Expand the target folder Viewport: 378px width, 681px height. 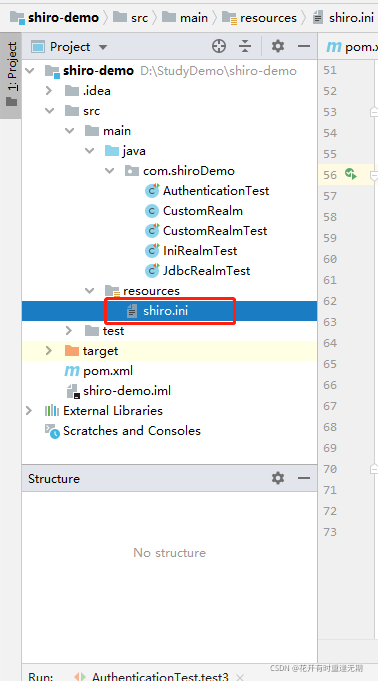[49, 350]
